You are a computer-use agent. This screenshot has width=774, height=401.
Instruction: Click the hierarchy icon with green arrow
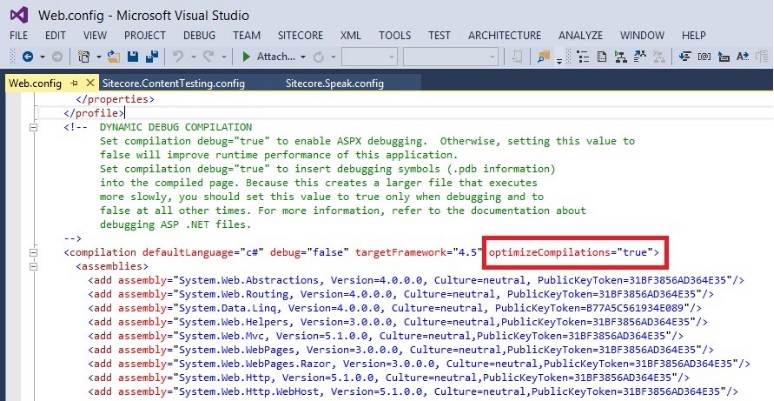coord(620,57)
